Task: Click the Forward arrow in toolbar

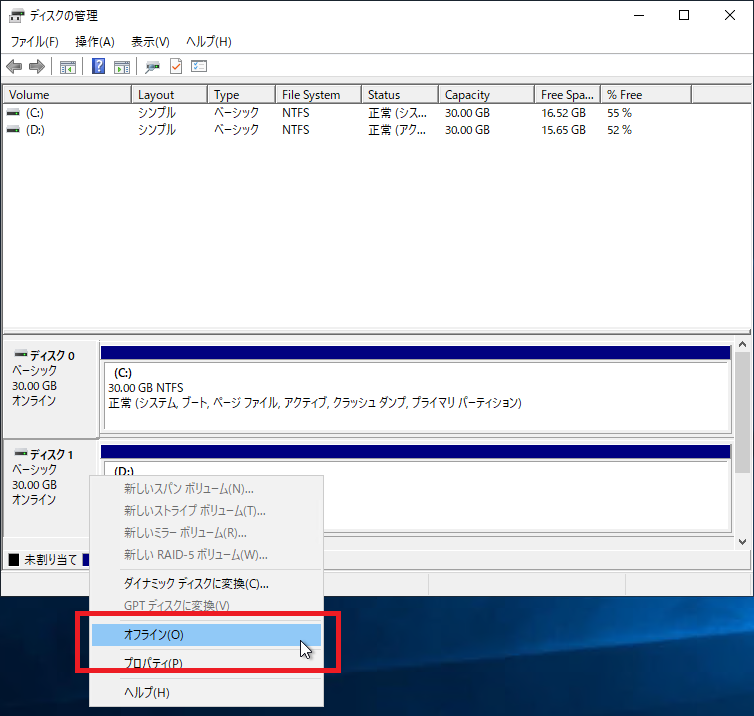Action: 37,67
